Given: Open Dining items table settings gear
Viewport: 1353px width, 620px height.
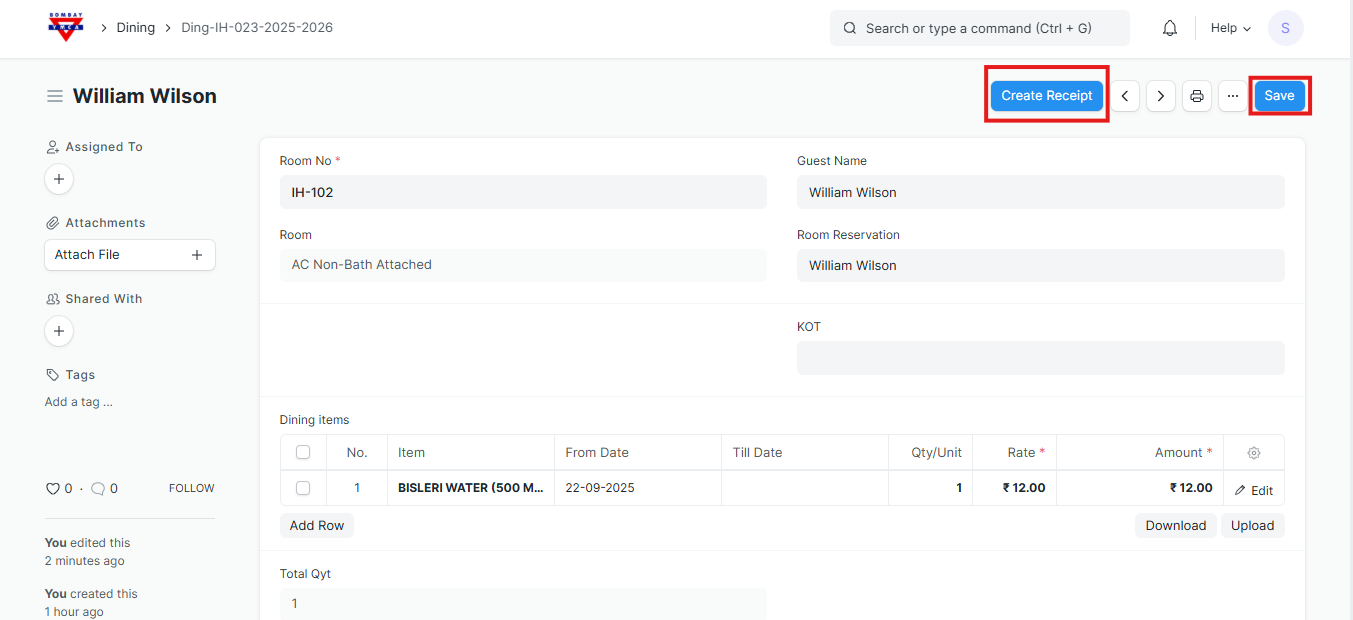Looking at the screenshot, I should 1253,453.
